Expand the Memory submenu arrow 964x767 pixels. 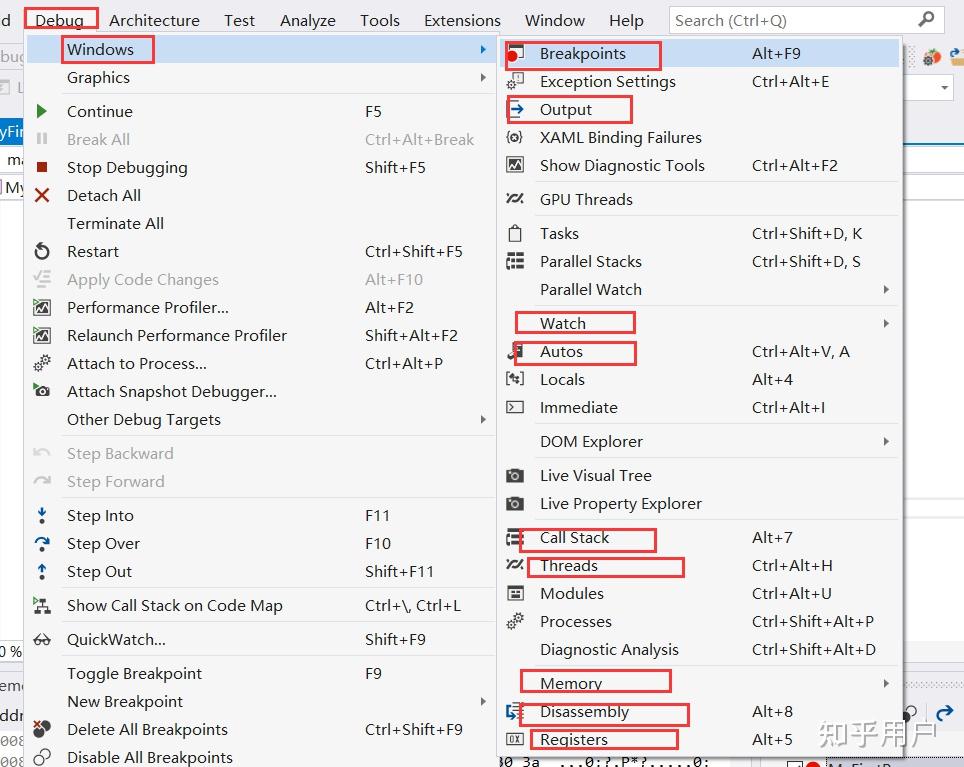pos(886,683)
